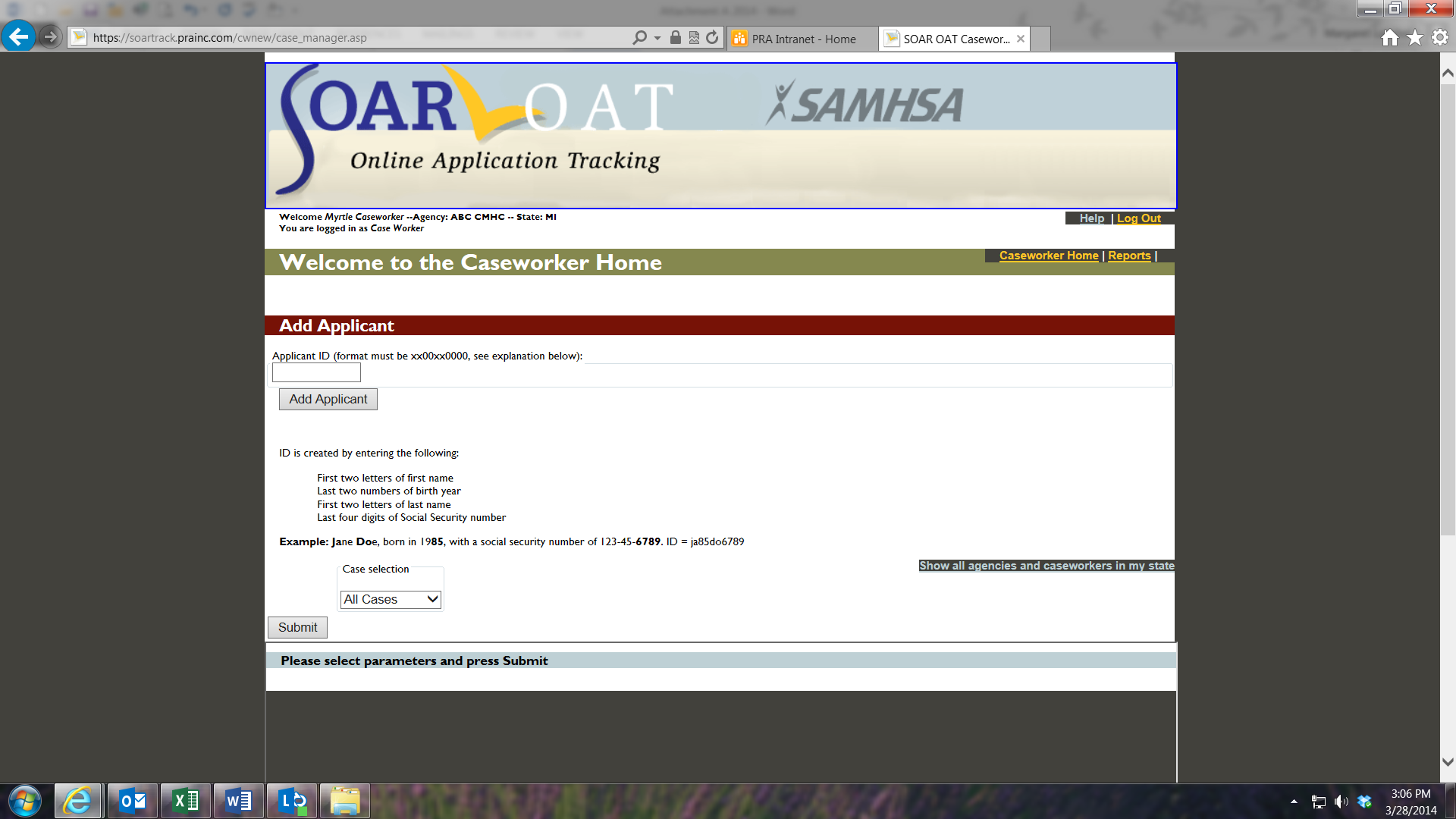Open the Reports link
The width and height of the screenshot is (1456, 819).
(1129, 256)
